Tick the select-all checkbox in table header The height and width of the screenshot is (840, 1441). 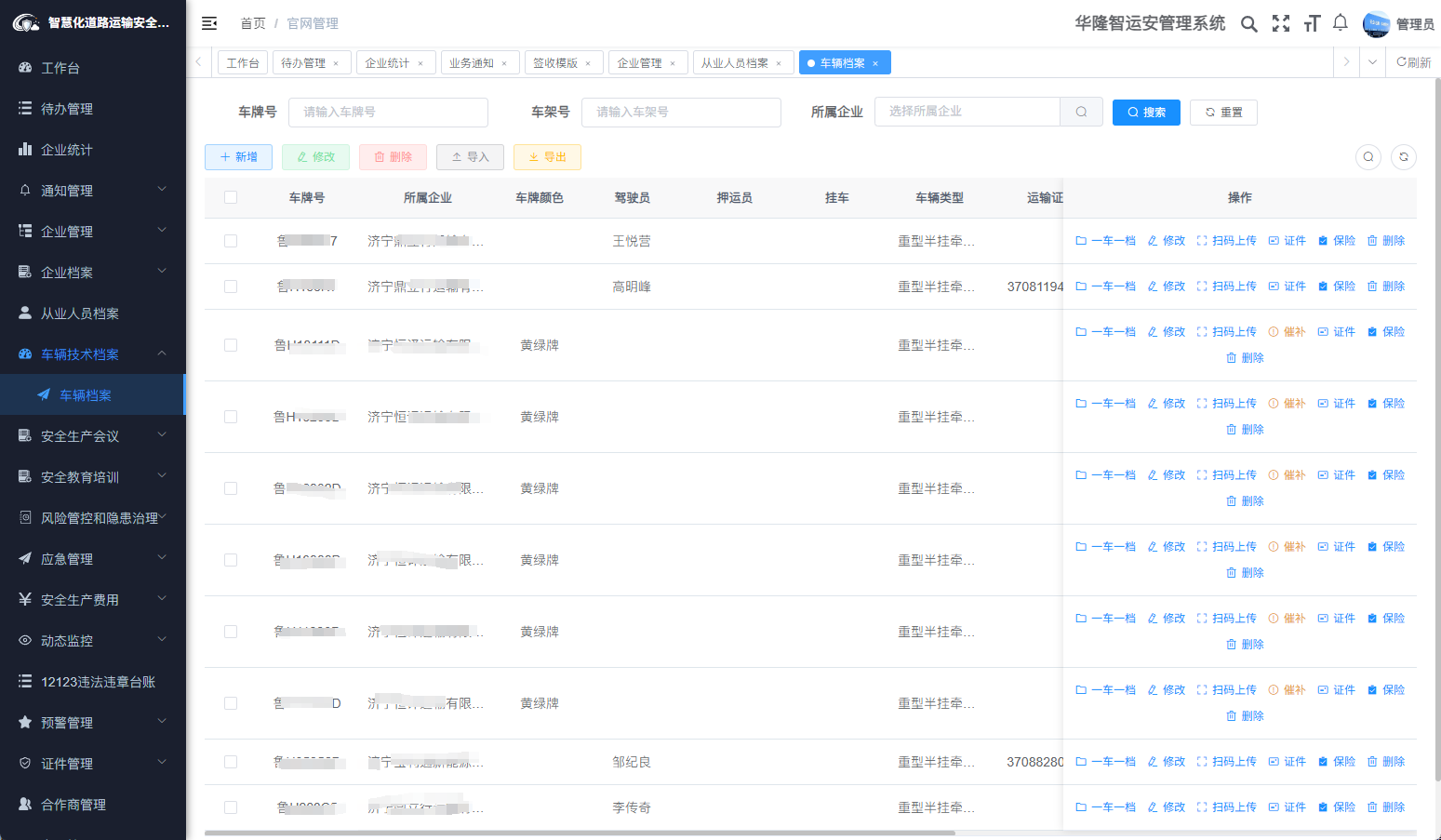click(x=231, y=197)
